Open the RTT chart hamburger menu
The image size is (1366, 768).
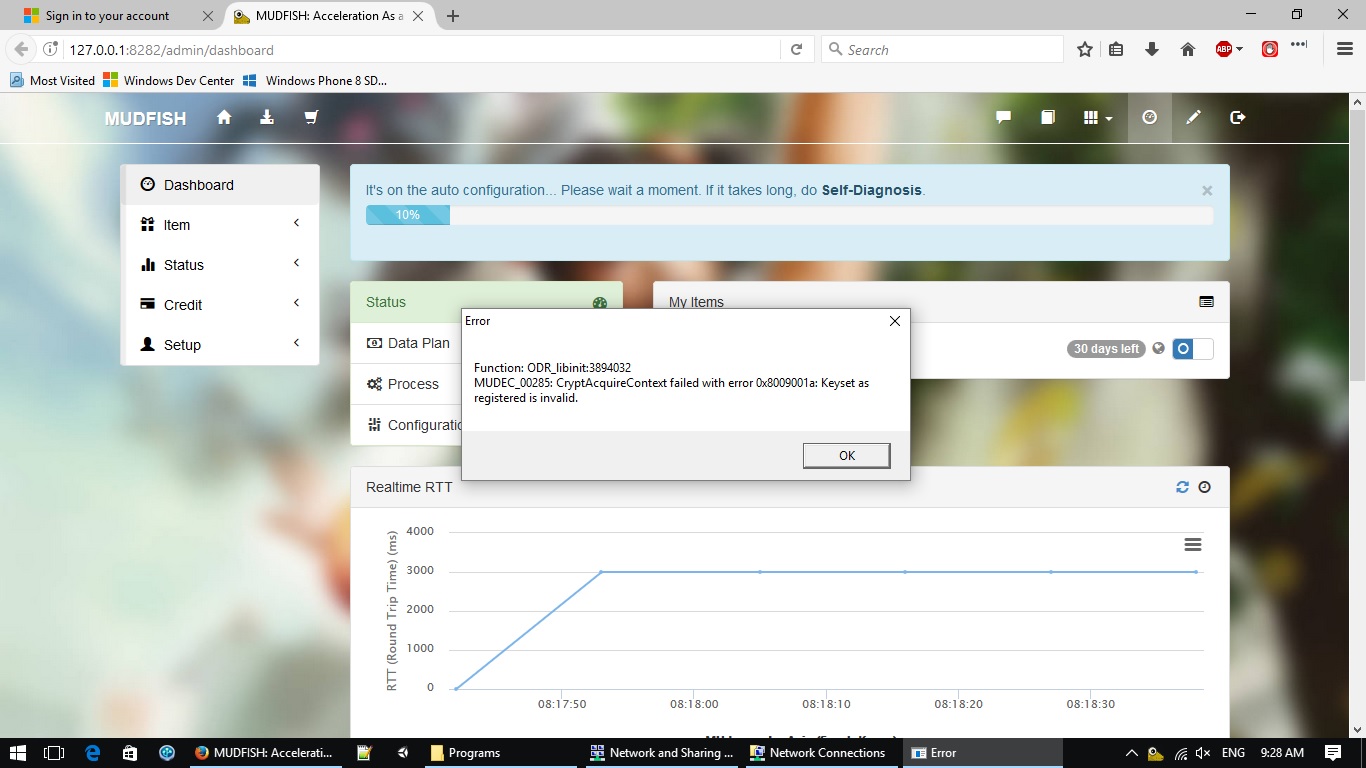click(1192, 544)
